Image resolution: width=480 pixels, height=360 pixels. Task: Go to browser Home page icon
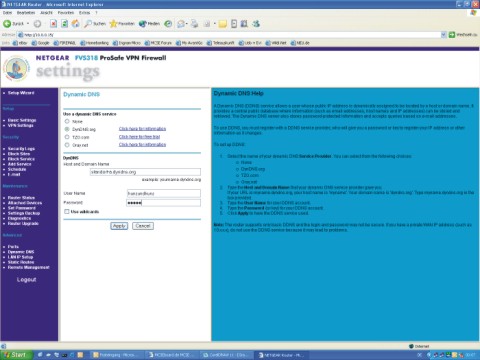(x=76, y=24)
